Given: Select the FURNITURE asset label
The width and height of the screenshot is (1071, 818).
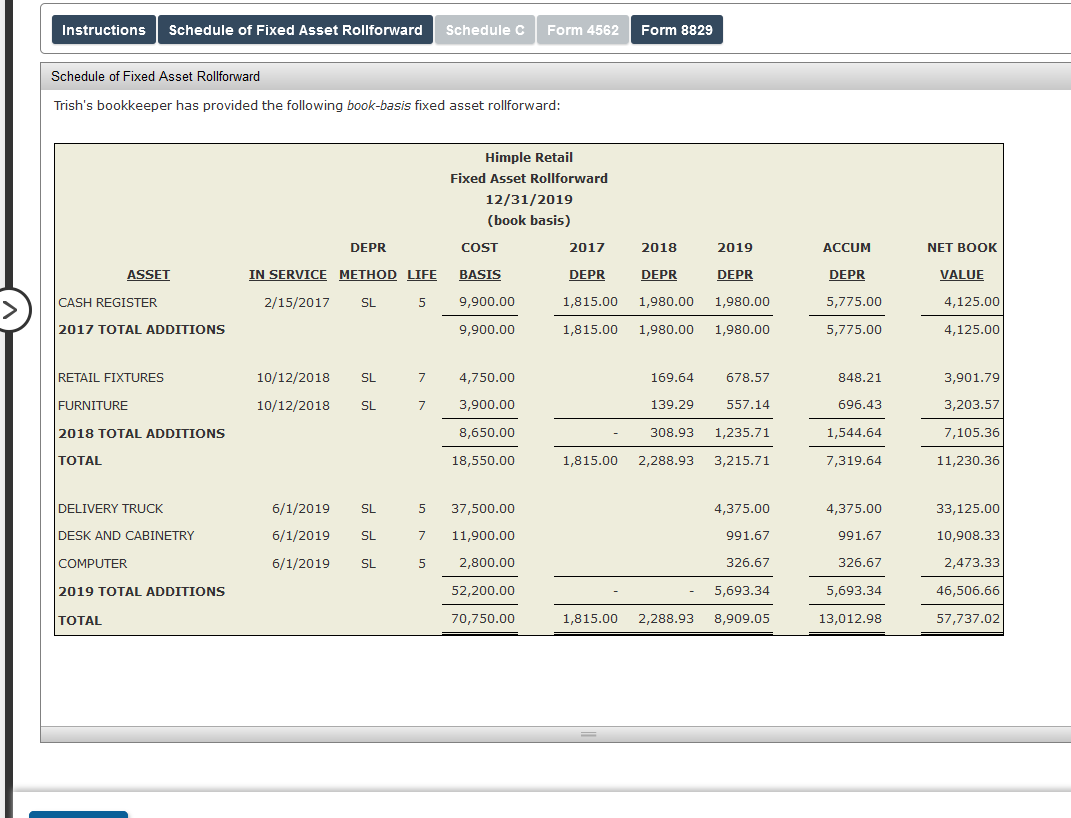Looking at the screenshot, I should pyautogui.click(x=93, y=406).
